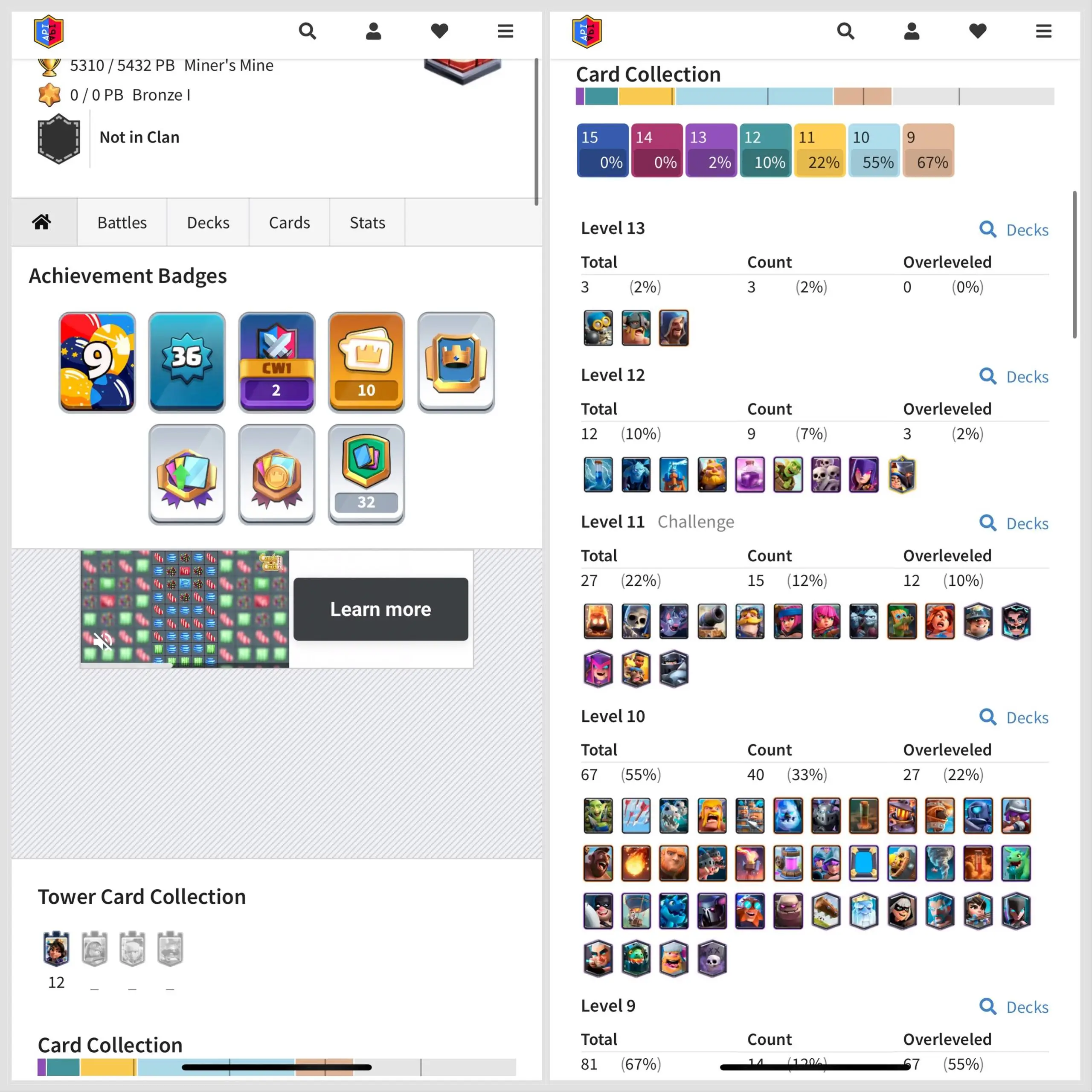
Task: Select the level 15 blue swatch box
Action: click(603, 150)
